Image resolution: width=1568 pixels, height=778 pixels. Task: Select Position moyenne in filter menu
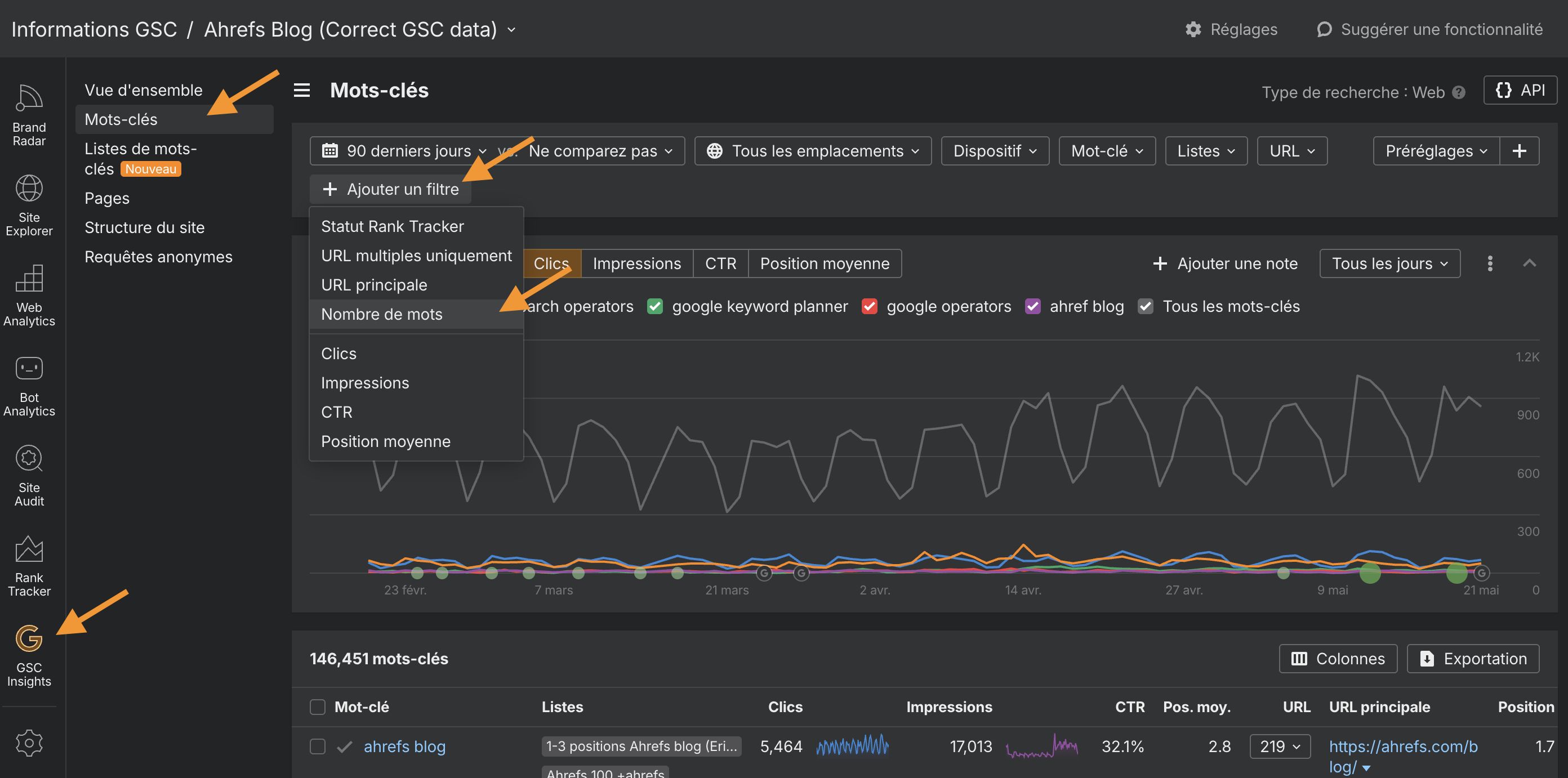pos(416,441)
